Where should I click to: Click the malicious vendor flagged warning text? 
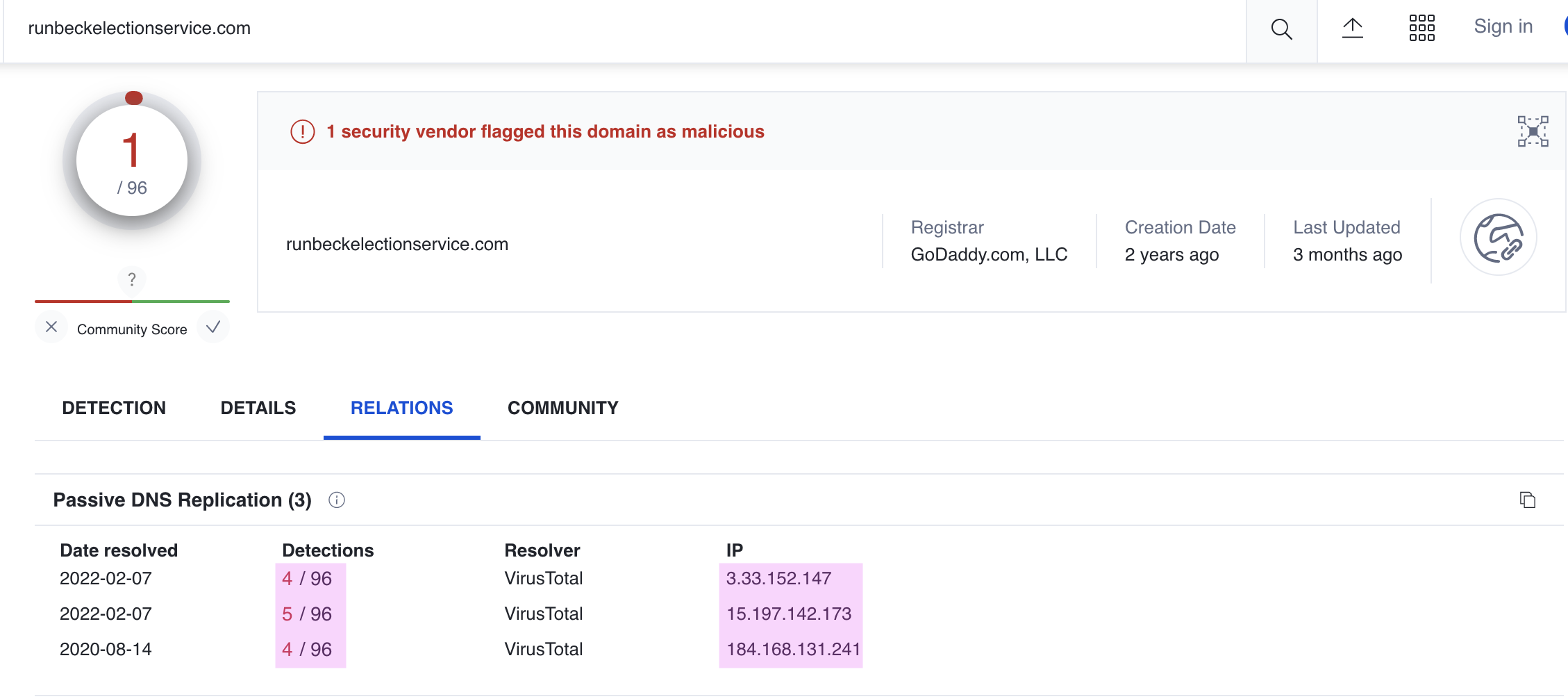(x=545, y=131)
